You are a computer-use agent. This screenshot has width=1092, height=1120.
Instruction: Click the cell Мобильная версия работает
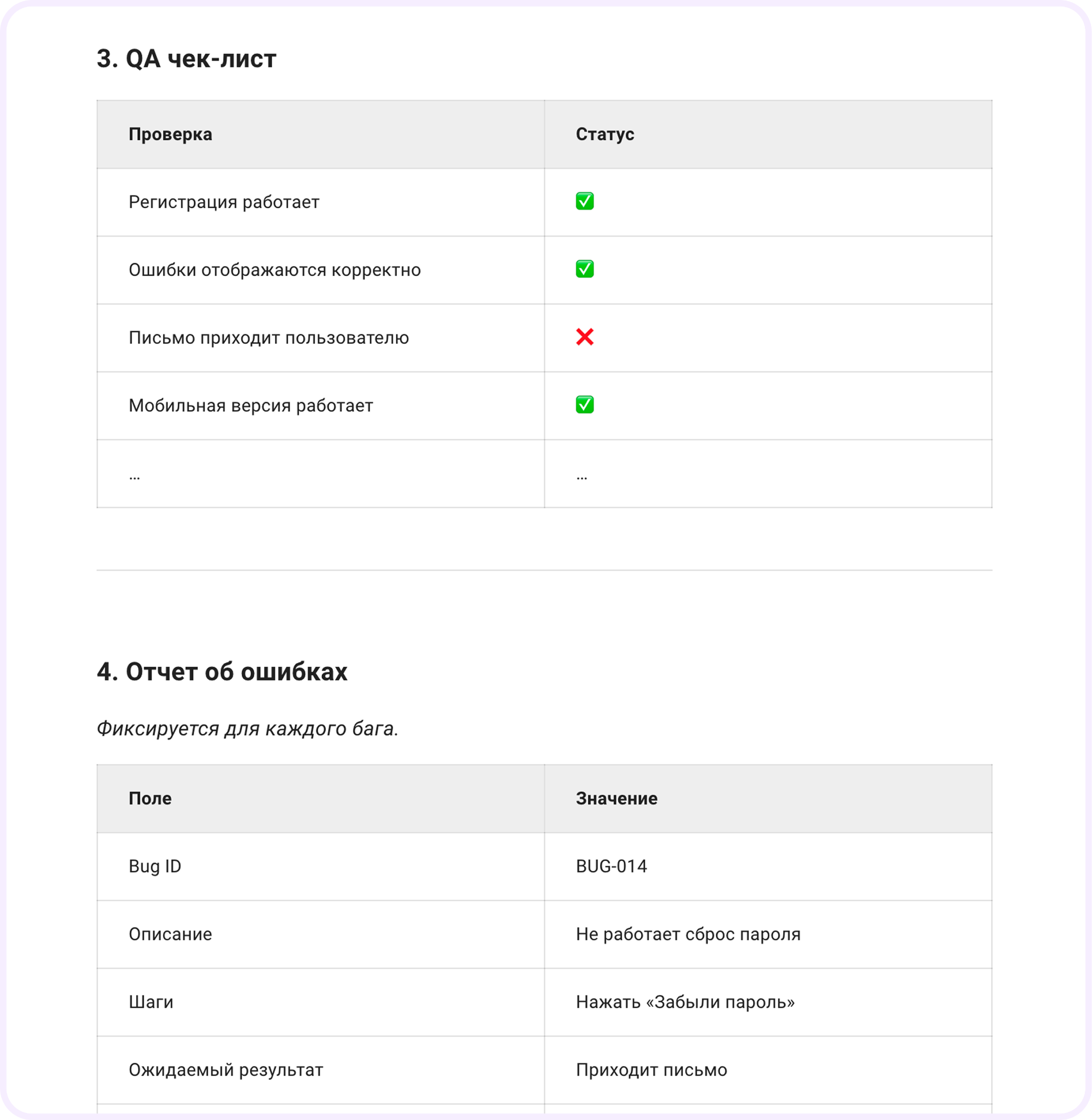[320, 405]
